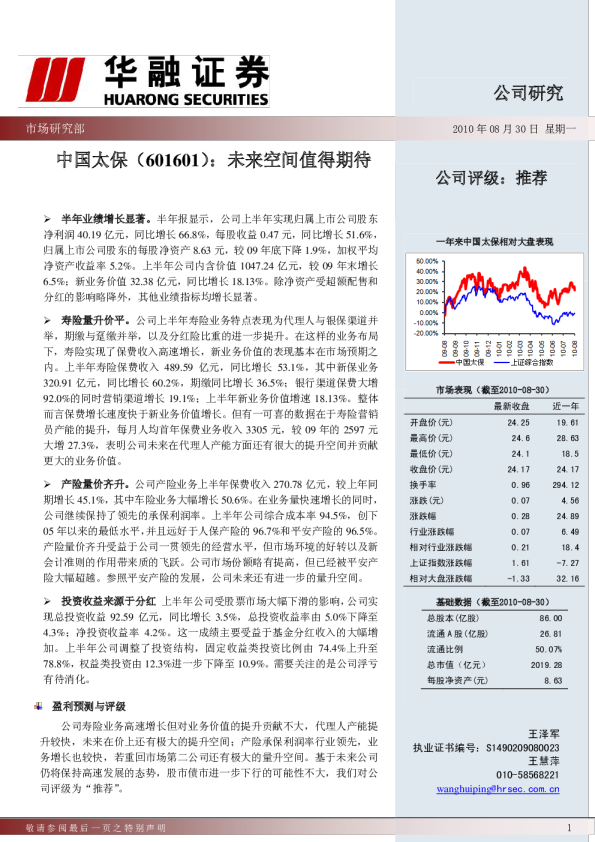
Task: Click the 产险量价齐升 bullet heading
Action: (96, 484)
